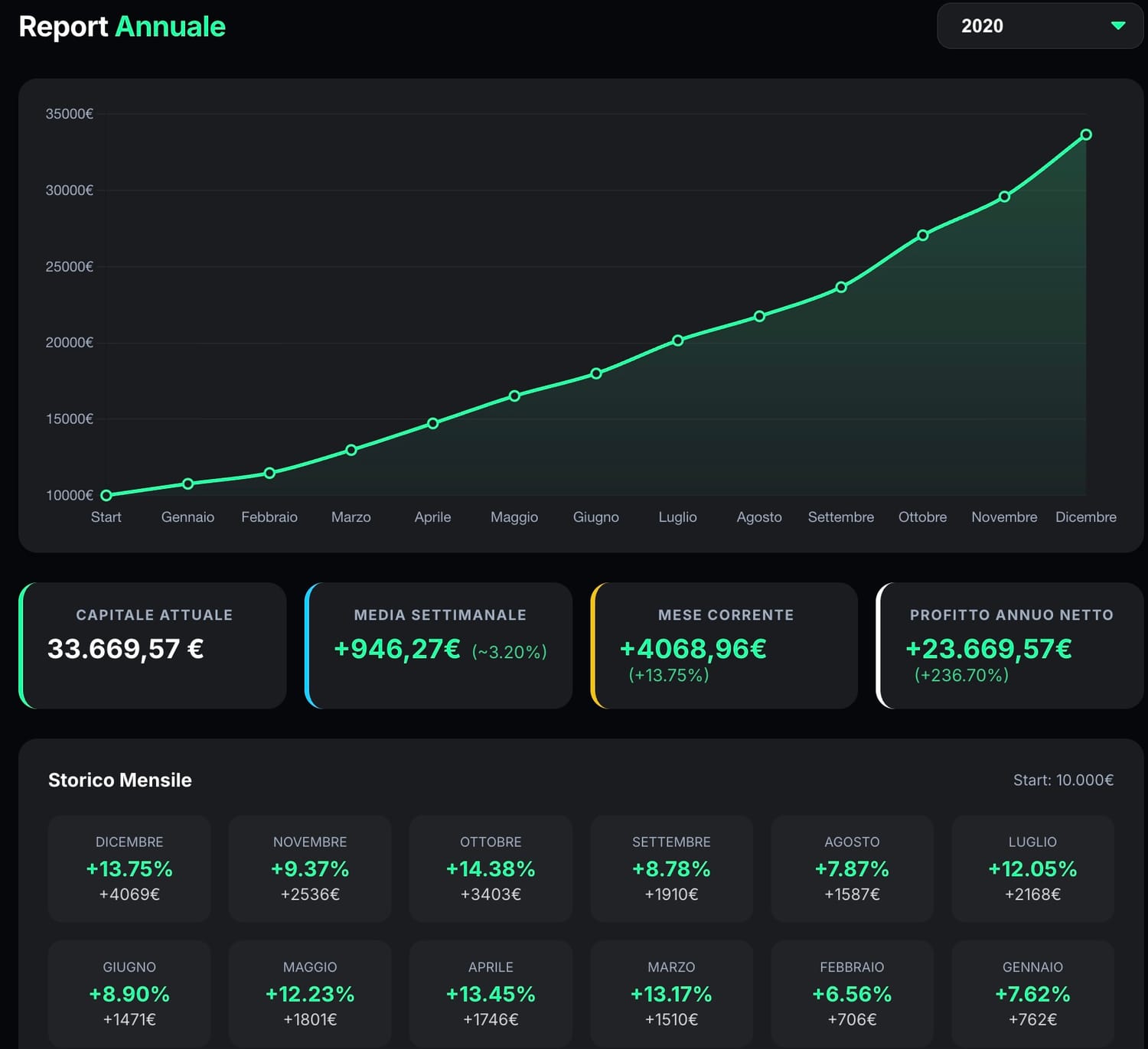
Task: Open the 2020 year dropdown
Action: pos(1039,25)
